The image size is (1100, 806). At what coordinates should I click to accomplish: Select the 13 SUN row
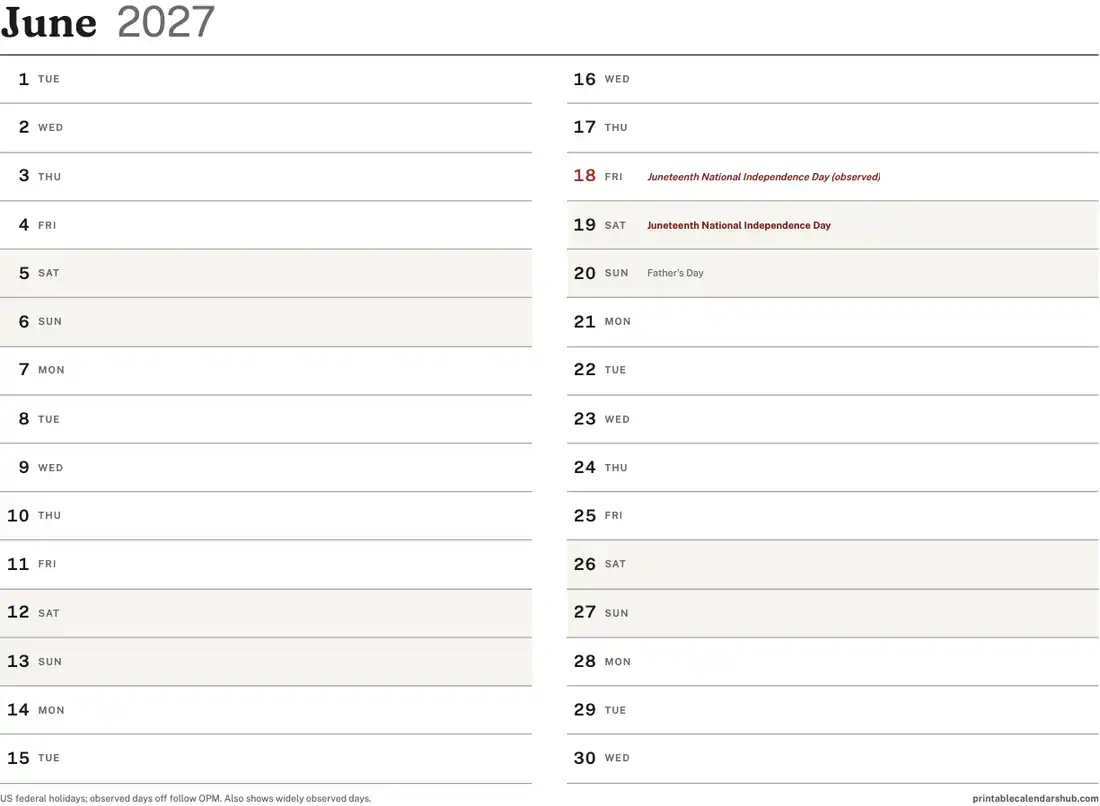(266, 661)
